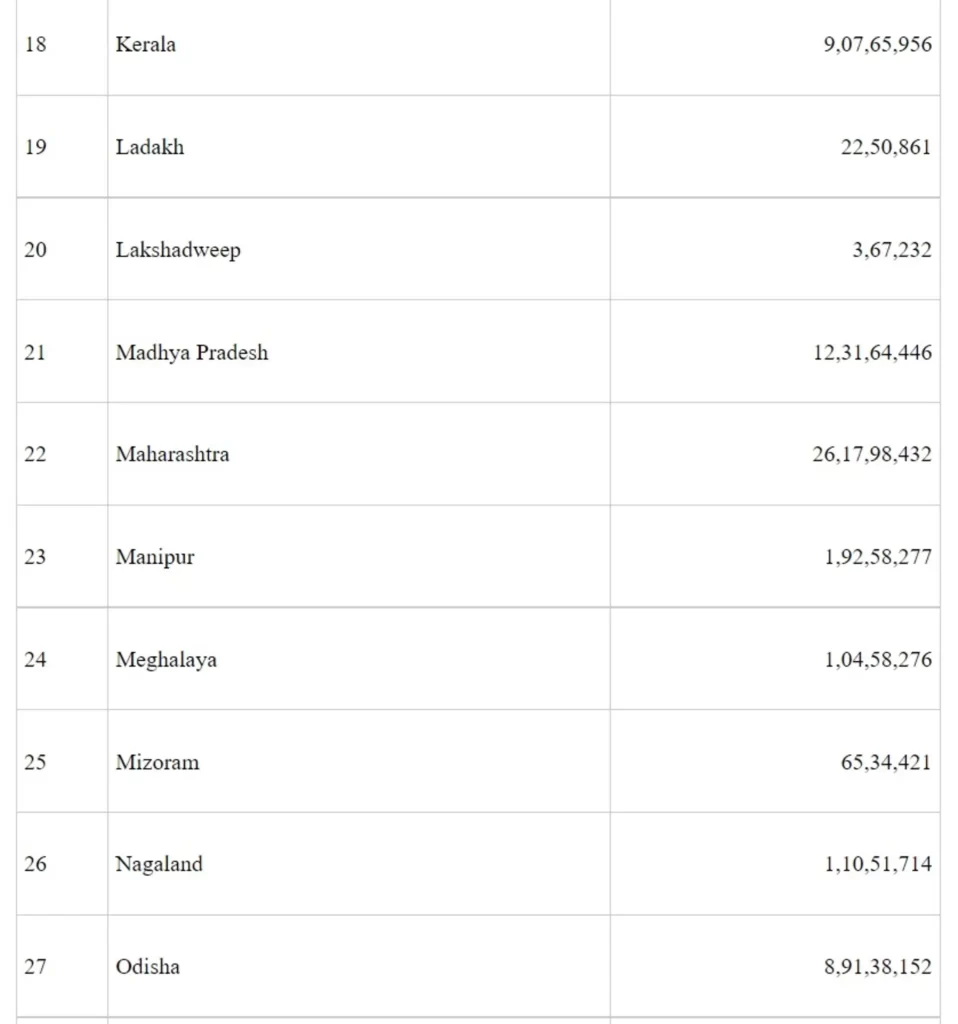Select the Madhya Pradesh cell
Image resolution: width=958 pixels, height=1024 pixels.
click(x=192, y=353)
